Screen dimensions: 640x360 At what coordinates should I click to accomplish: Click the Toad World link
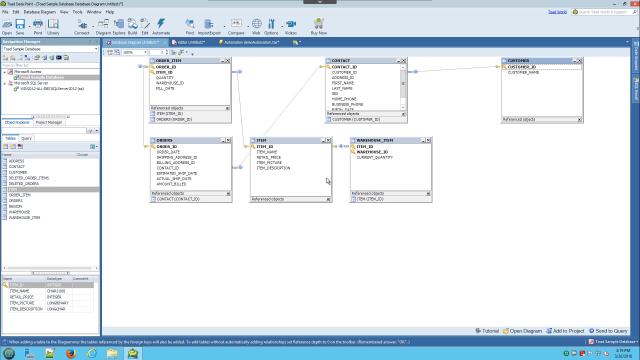click(x=557, y=12)
